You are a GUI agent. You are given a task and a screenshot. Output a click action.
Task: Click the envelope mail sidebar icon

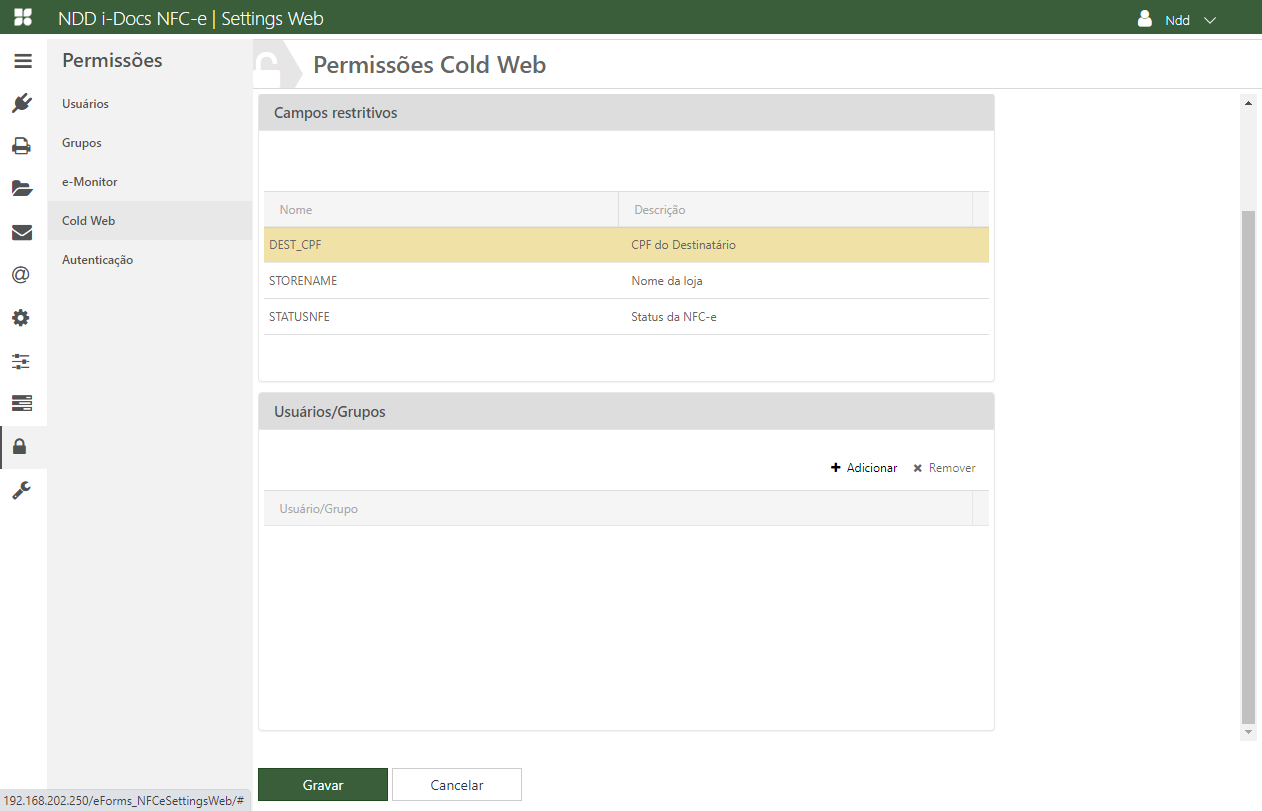coord(22,232)
